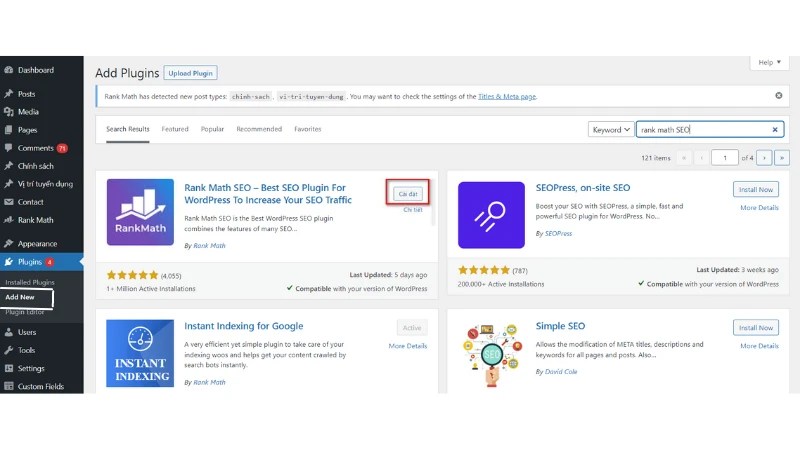
Task: Switch to the Popular tab
Action: click(x=212, y=129)
